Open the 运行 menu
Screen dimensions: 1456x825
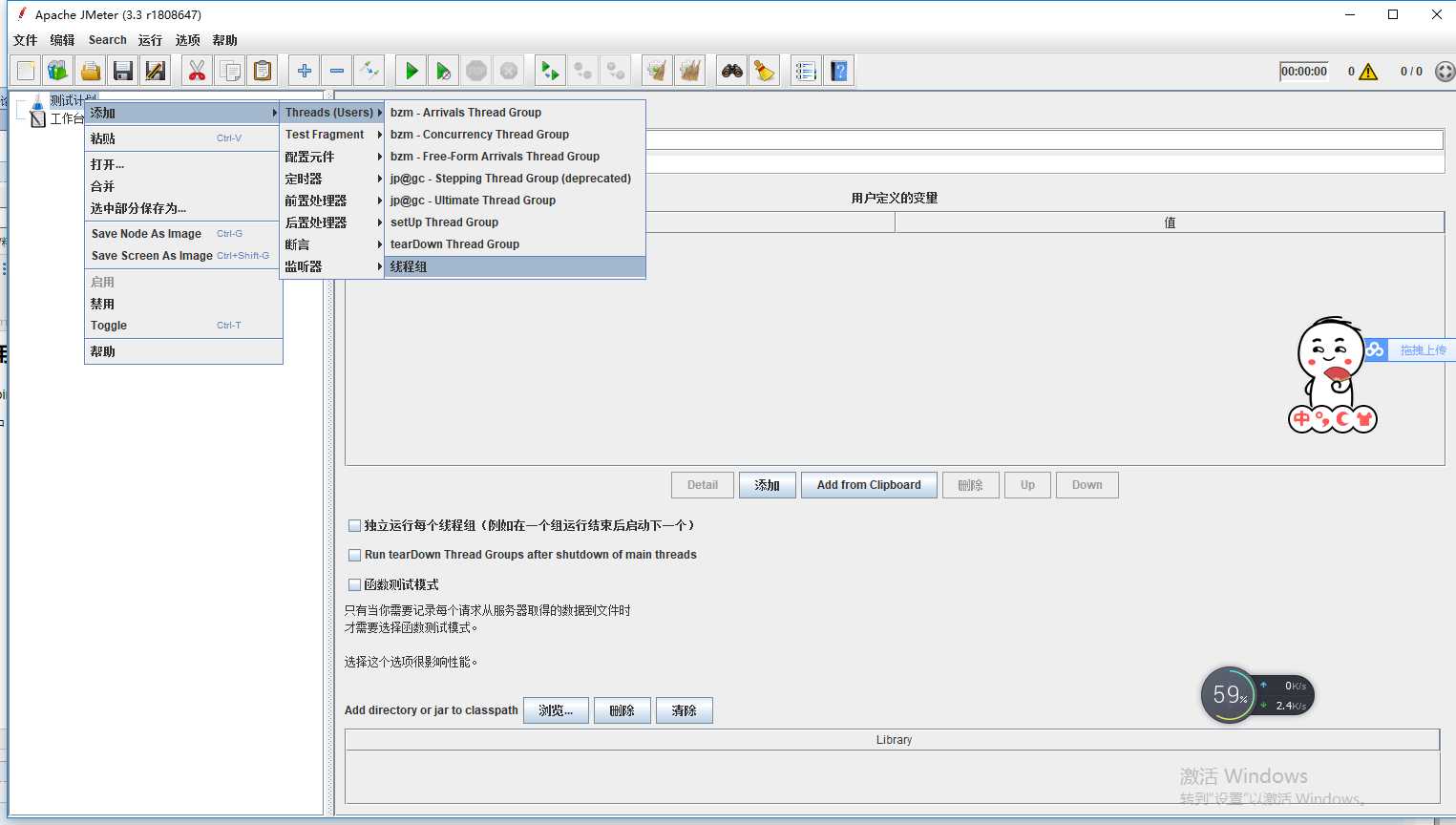coord(150,40)
